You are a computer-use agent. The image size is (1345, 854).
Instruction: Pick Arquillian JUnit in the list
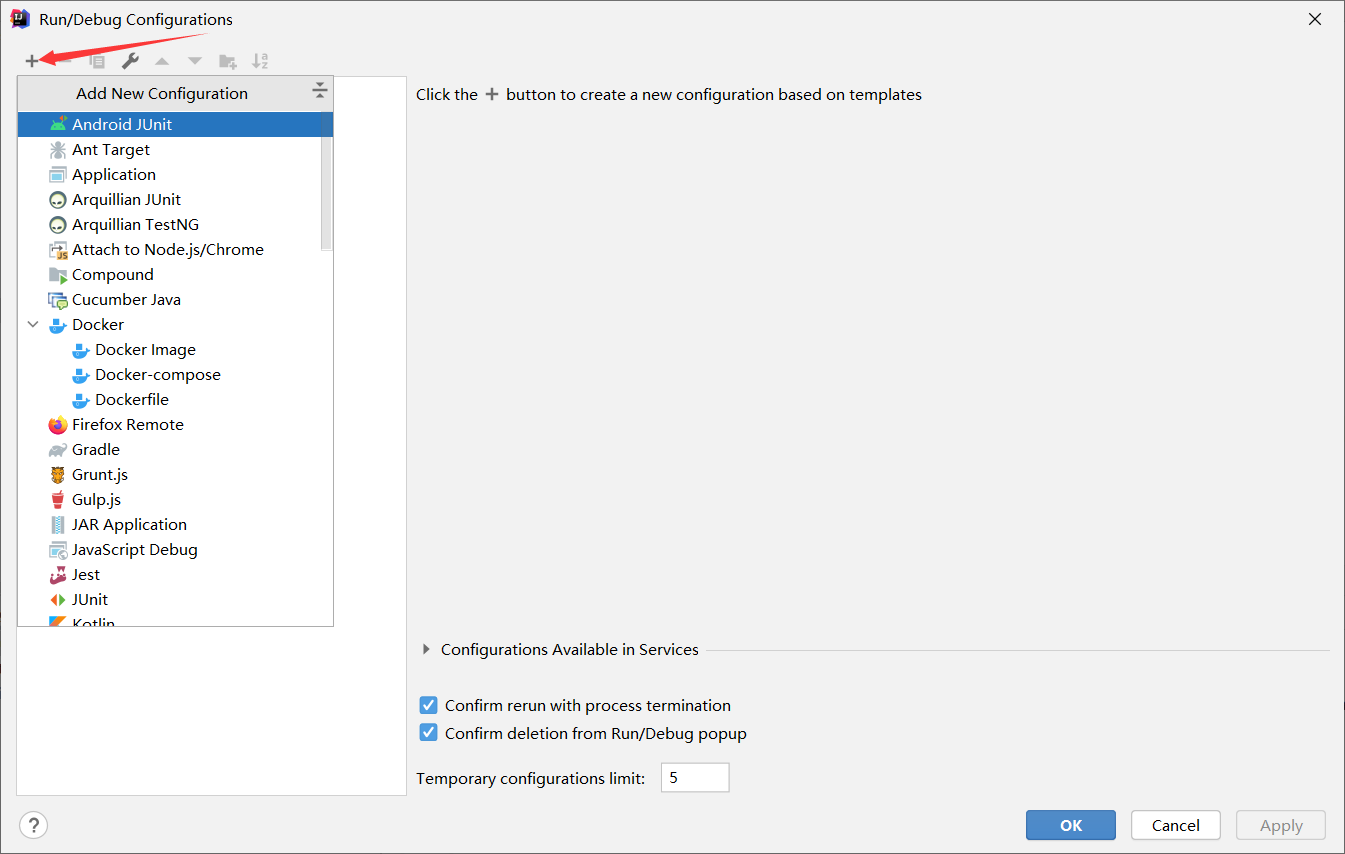tap(169, 199)
